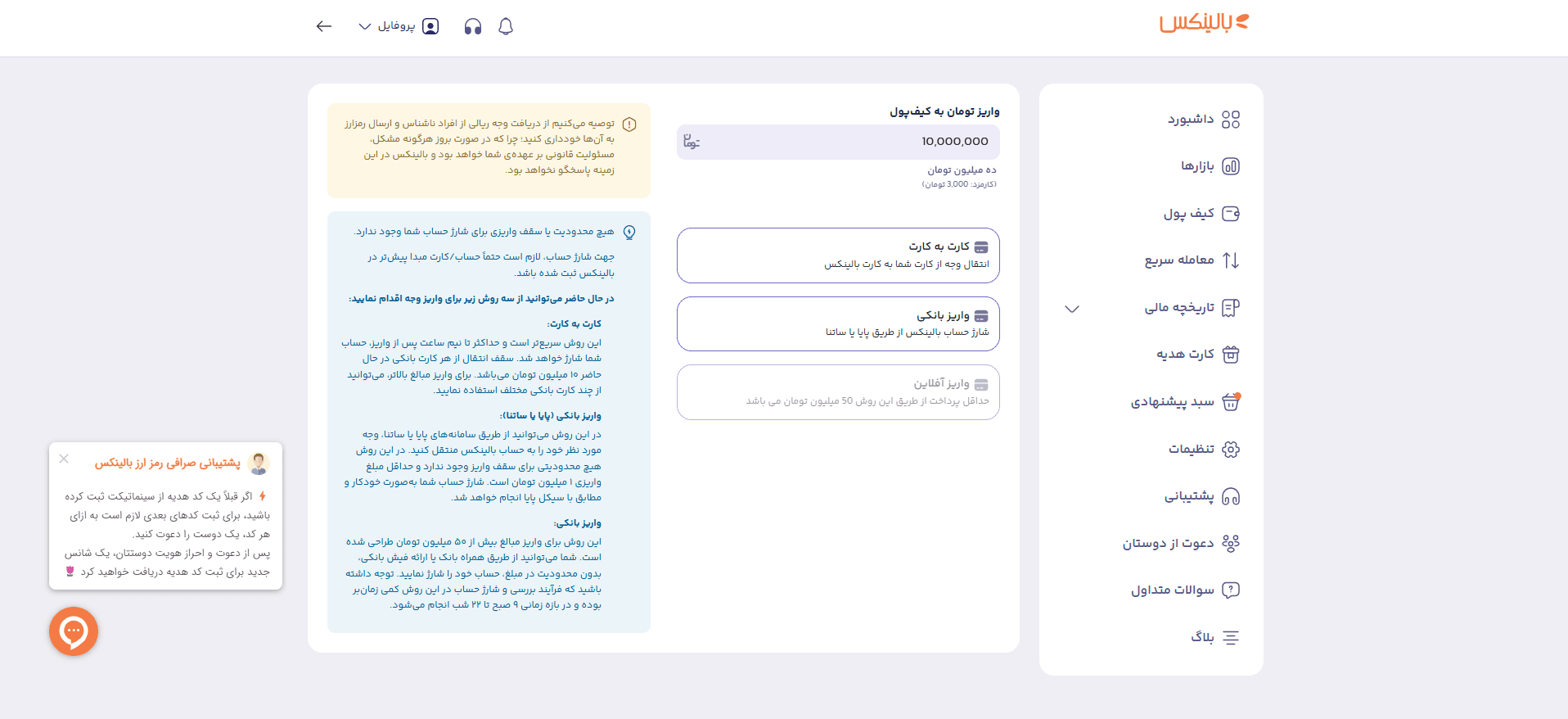Screen dimensions: 1568x719
Task: Open سوالات متداول link
Action: pyautogui.click(x=1173, y=590)
